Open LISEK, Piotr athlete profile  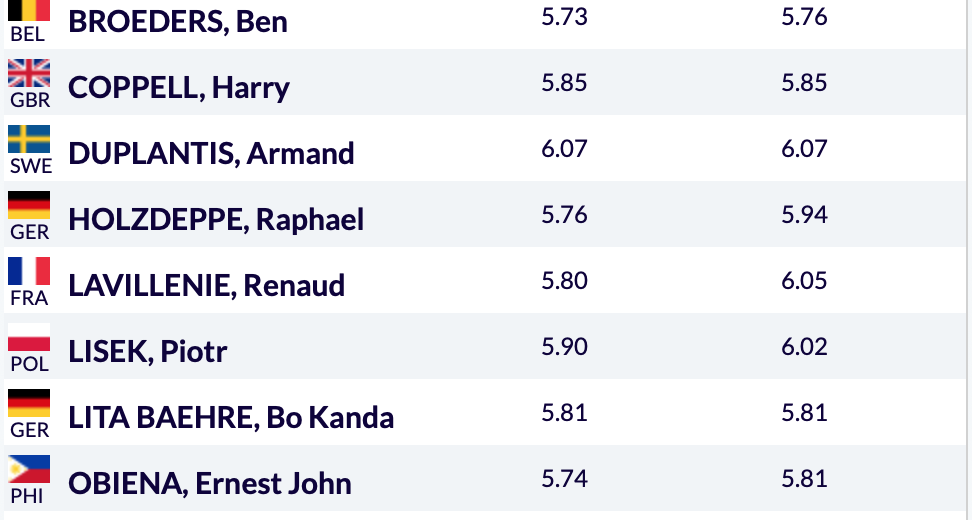coord(148,351)
